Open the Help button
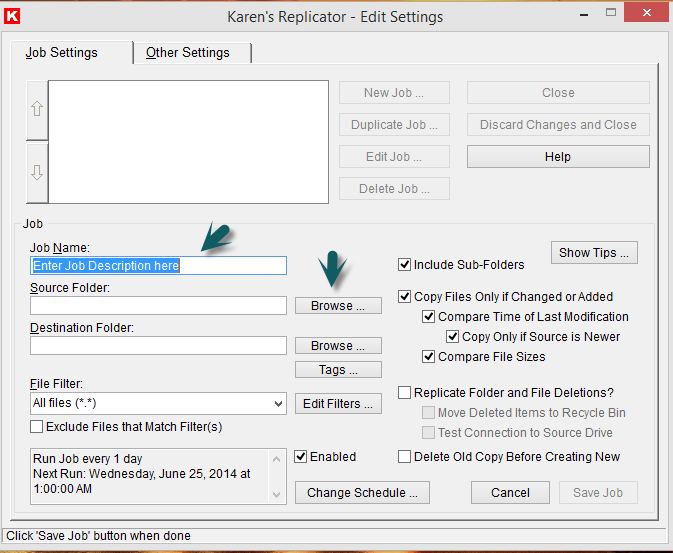 click(558, 157)
